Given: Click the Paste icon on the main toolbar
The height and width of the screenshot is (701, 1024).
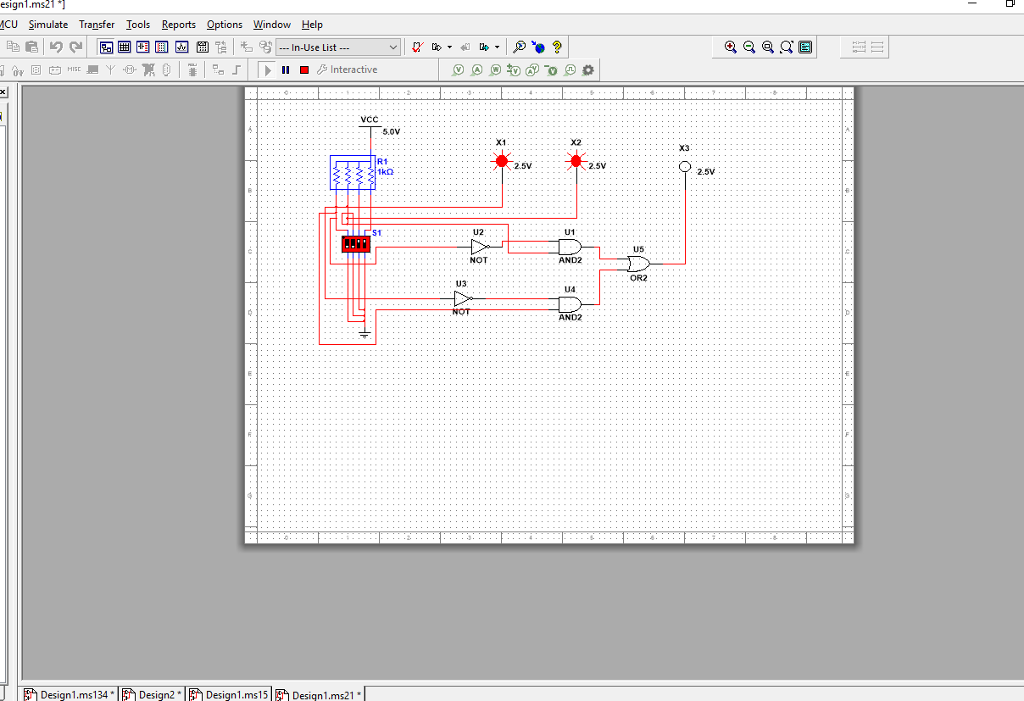Looking at the screenshot, I should (x=31, y=46).
